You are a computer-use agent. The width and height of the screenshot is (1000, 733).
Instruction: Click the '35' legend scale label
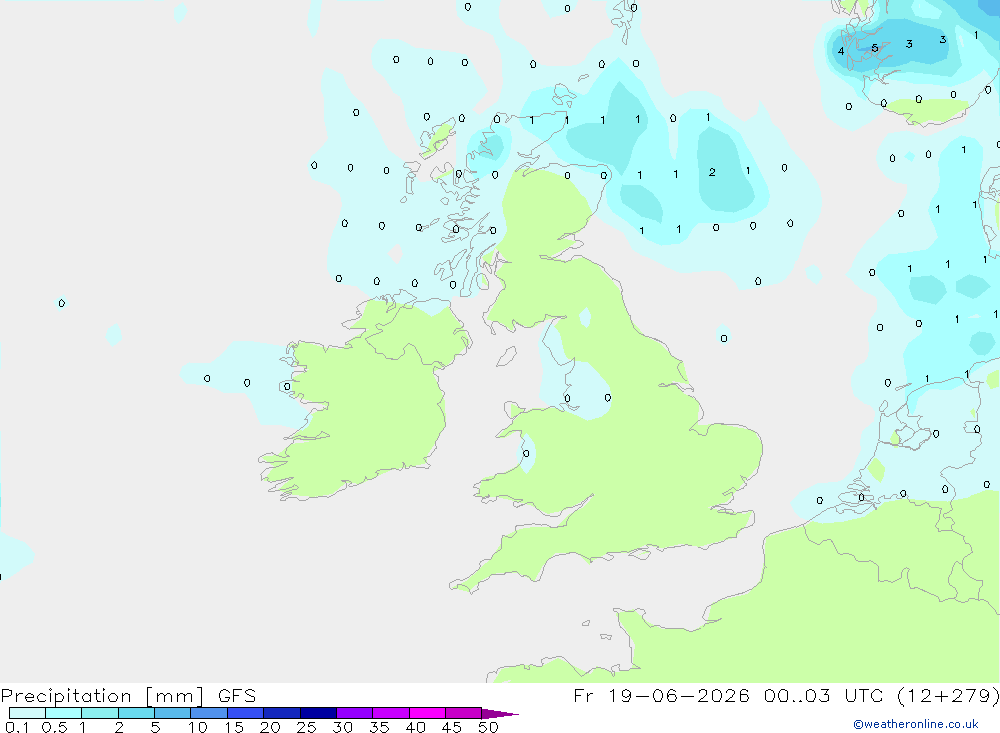pos(379,727)
